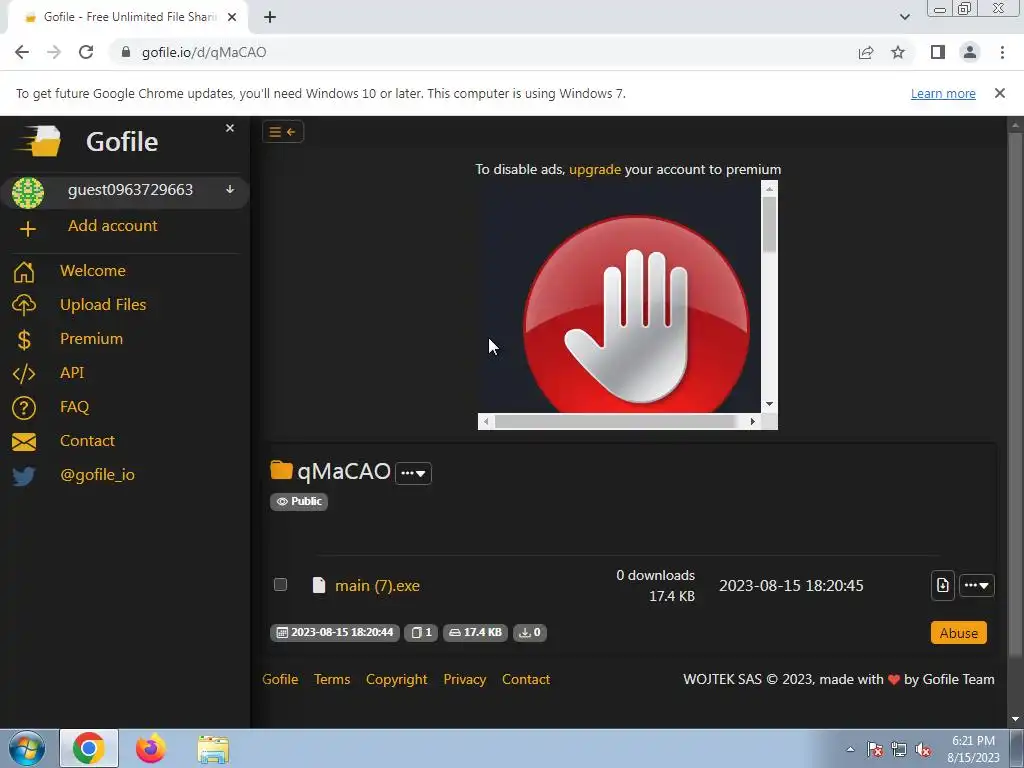Open the FAQ menu item
Viewport: 1024px width, 768px height.
click(x=74, y=407)
